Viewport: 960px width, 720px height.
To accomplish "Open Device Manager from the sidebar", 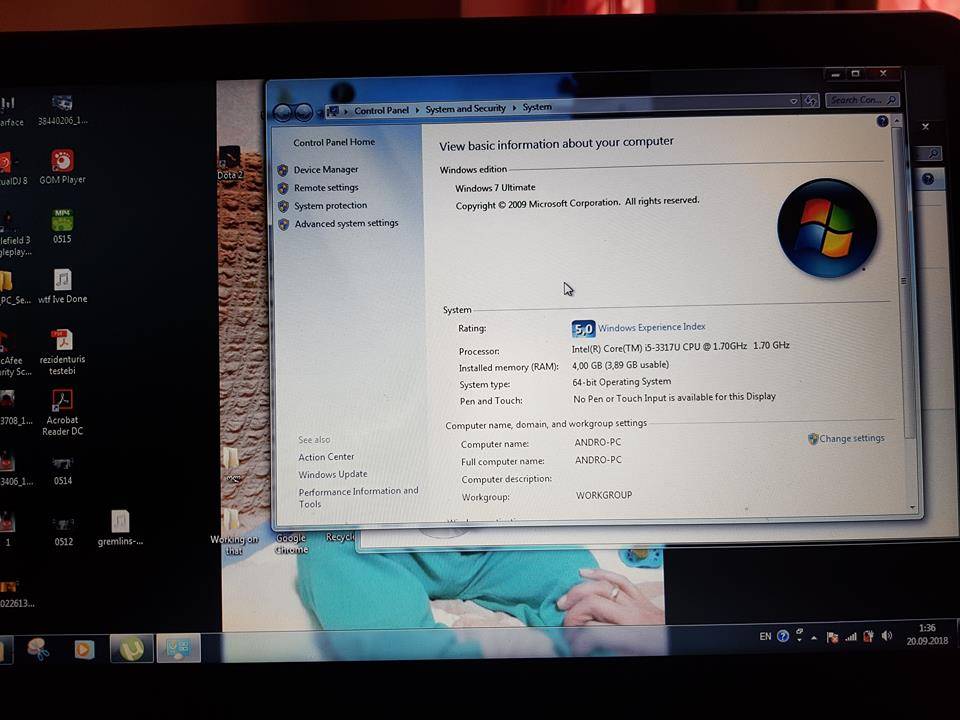I will point(326,170).
